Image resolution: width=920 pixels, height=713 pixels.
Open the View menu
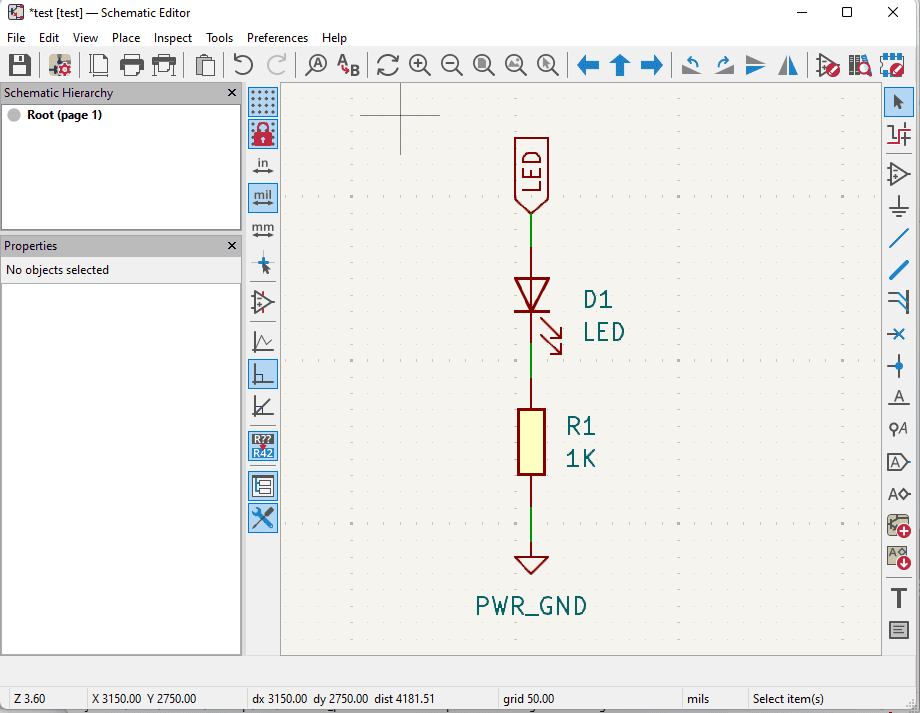[85, 38]
